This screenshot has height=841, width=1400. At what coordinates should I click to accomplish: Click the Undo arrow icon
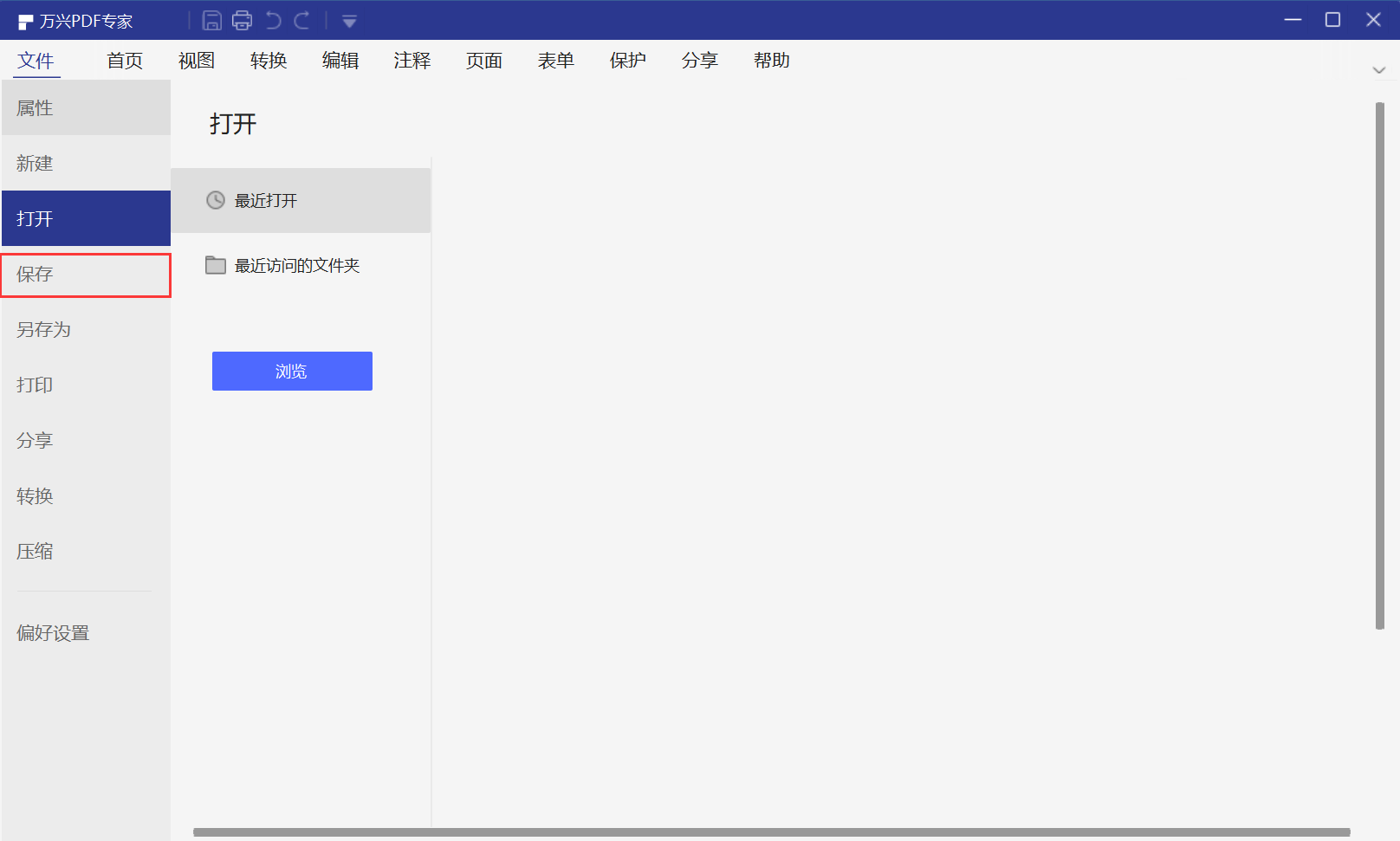(274, 19)
